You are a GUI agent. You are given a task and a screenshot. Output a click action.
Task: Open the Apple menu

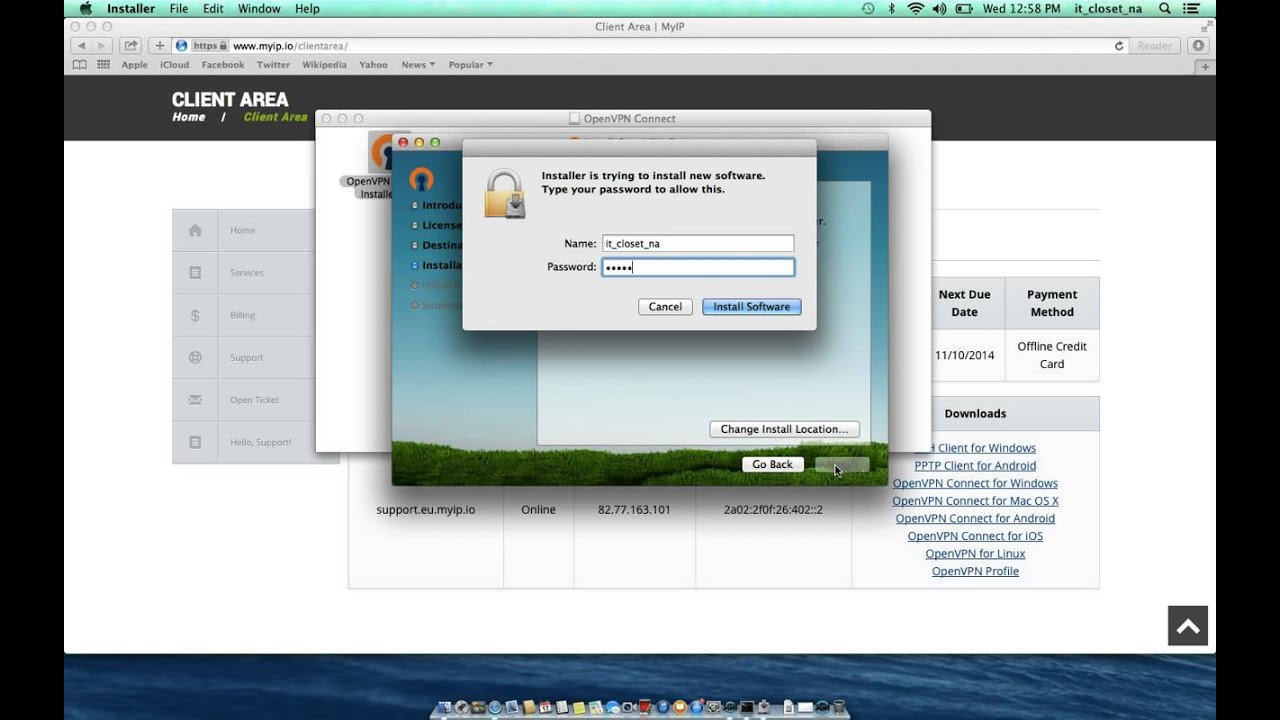tap(86, 8)
